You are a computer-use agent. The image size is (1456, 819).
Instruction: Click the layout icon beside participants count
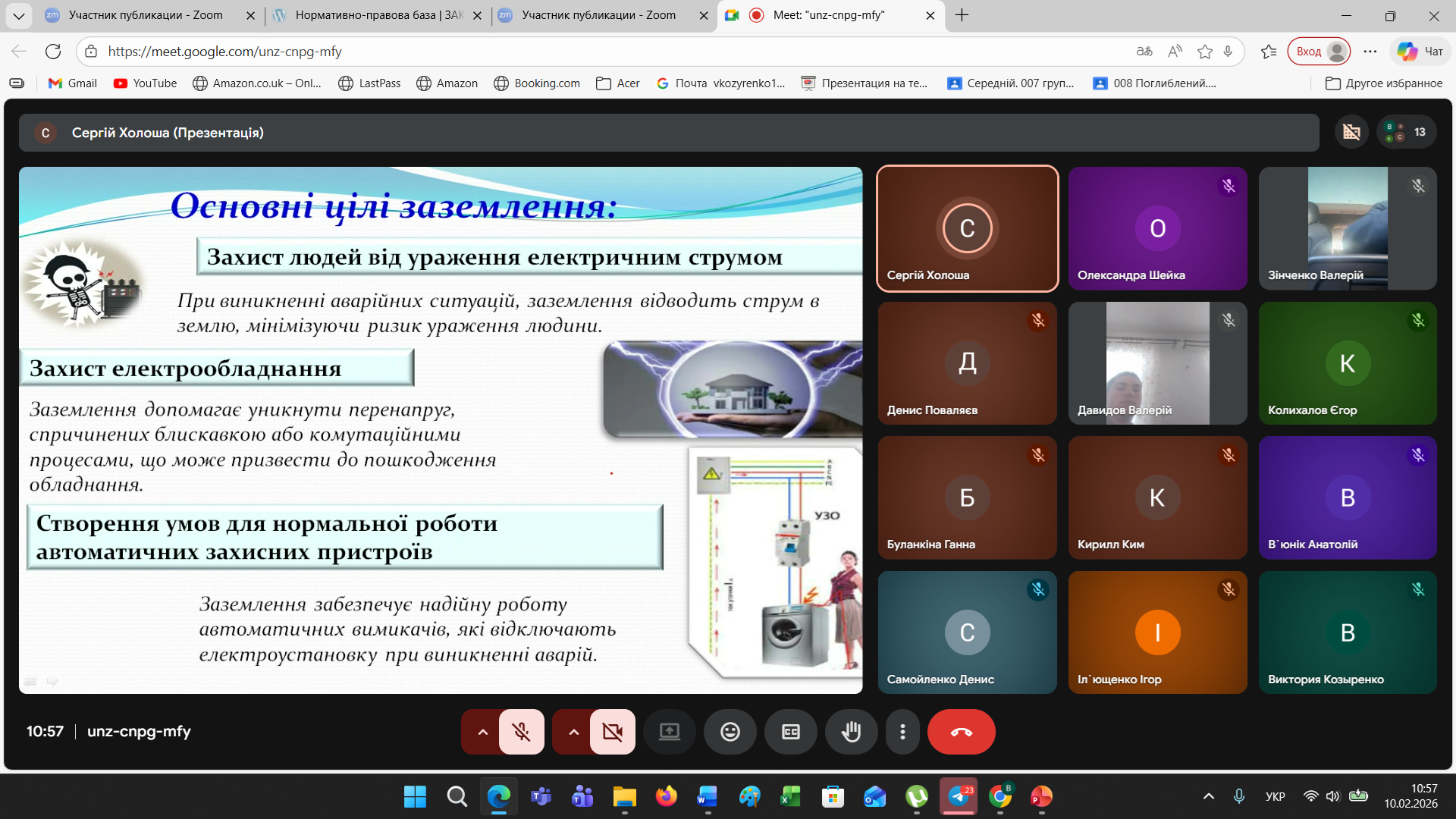point(1351,132)
